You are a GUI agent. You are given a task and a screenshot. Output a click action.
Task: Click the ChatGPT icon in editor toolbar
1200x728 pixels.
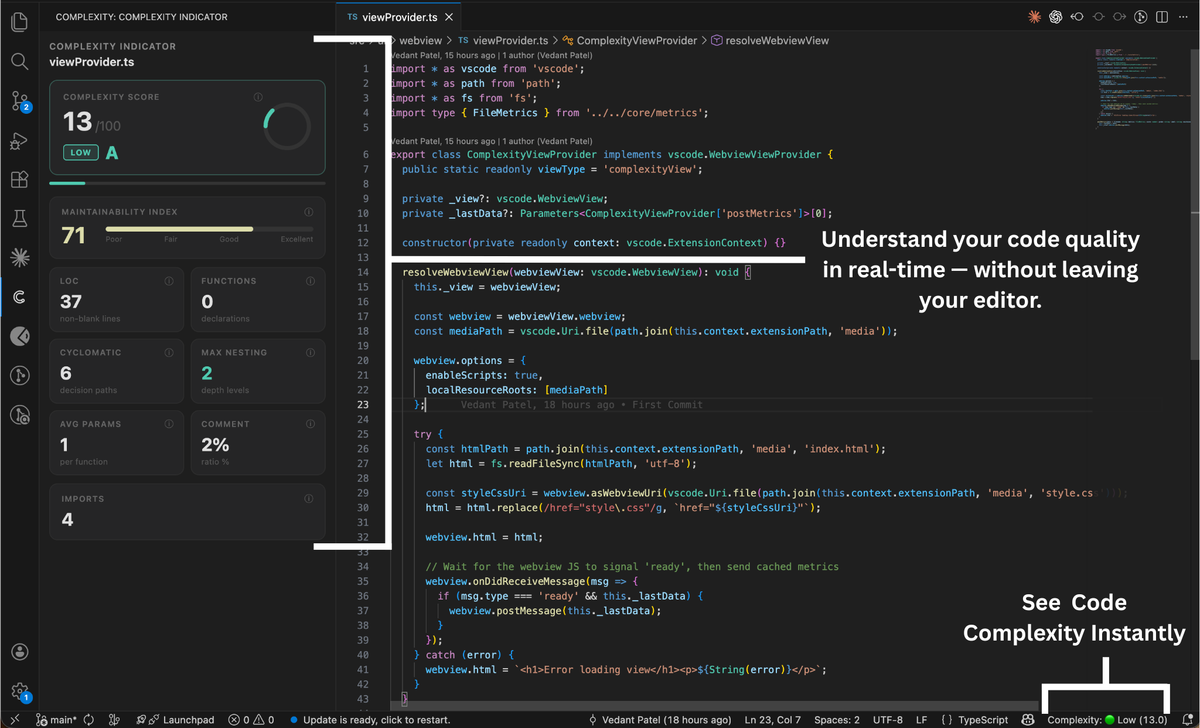1056,17
